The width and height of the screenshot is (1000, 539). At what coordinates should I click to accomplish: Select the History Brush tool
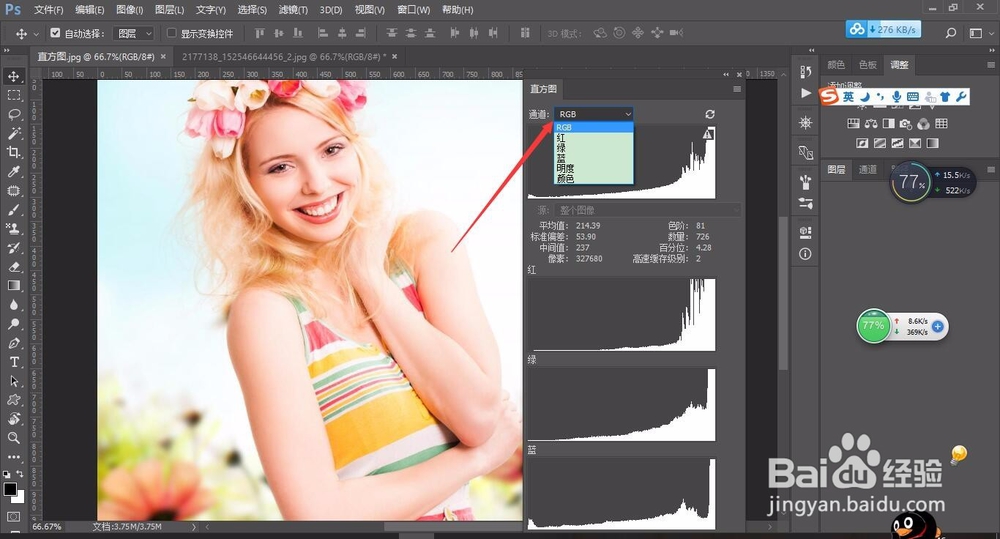coord(13,247)
